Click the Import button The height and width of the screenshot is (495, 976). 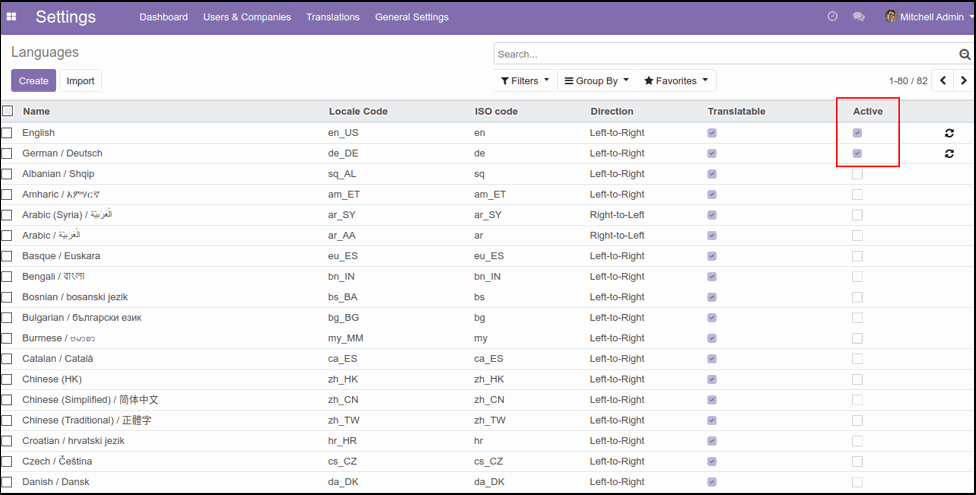(x=80, y=80)
